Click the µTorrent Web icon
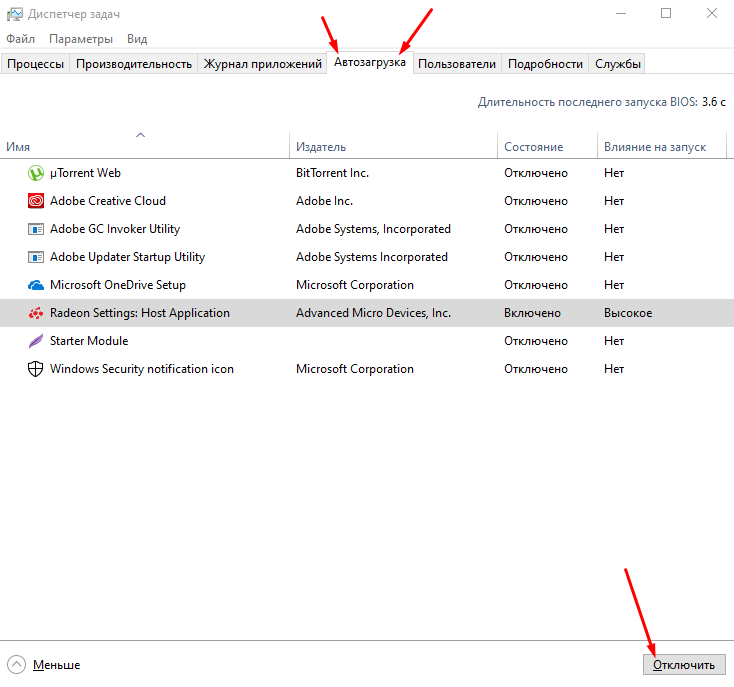This screenshot has height=687, width=734. pyautogui.click(x=36, y=173)
